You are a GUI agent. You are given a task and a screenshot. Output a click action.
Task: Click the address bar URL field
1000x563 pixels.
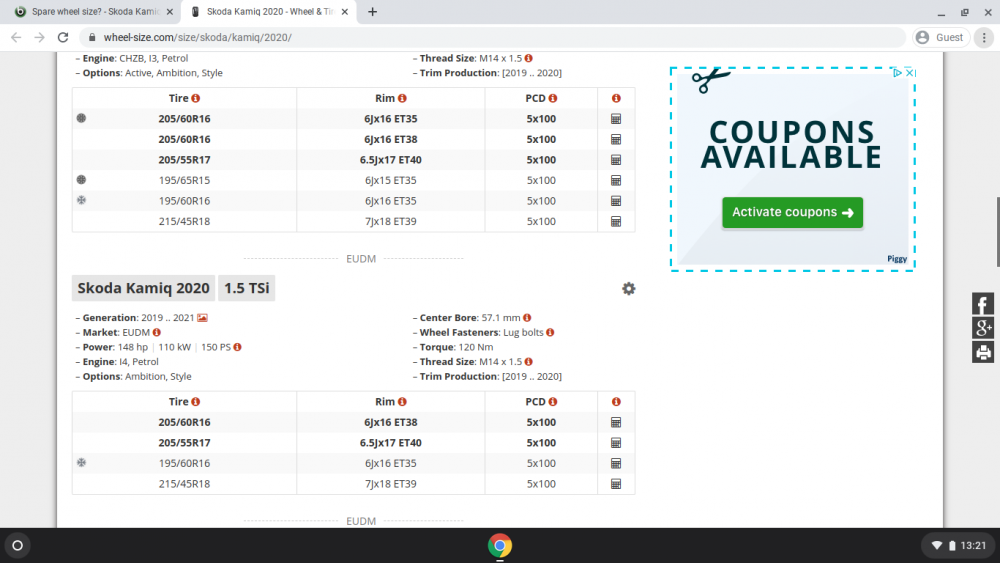491,38
